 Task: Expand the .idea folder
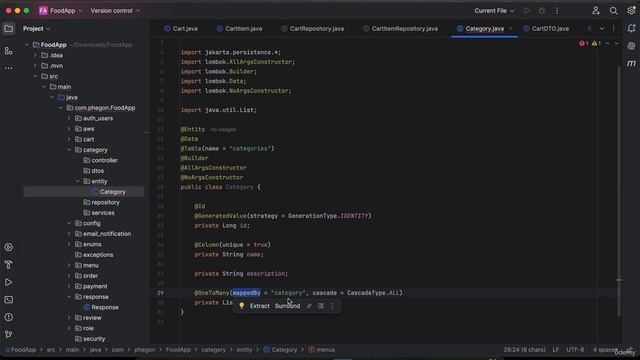[x=35, y=55]
